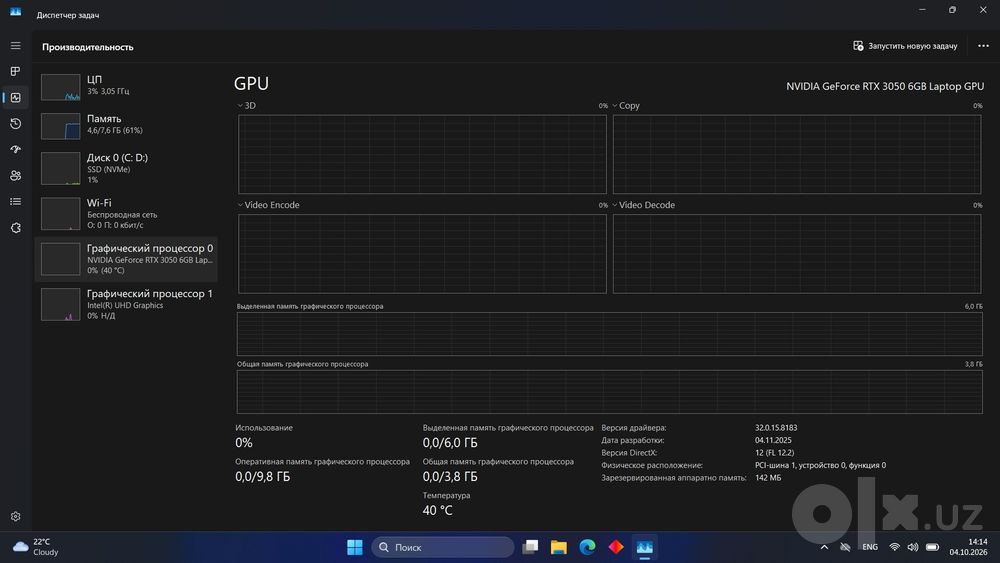1000x563 pixels.
Task: Open the Users page icon
Action: point(15,175)
